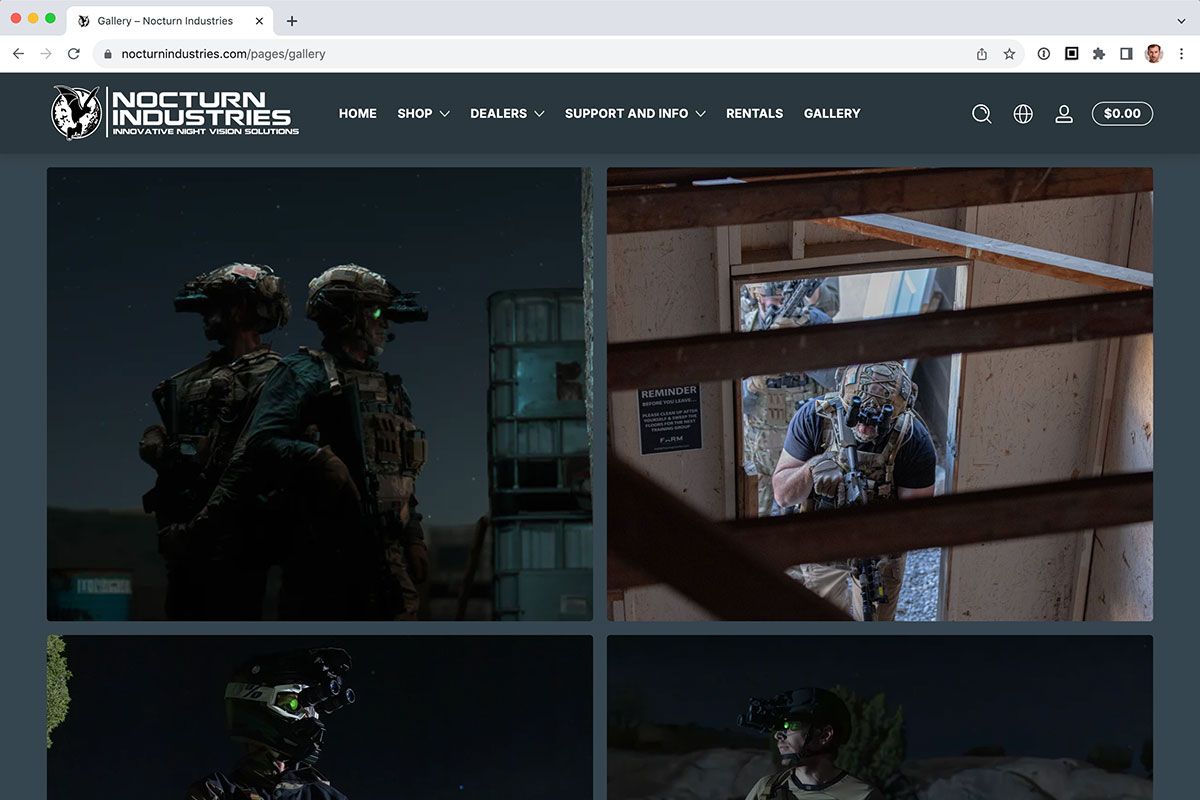Bookmark this page with the star icon
Viewport: 1200px width, 800px height.
(x=1009, y=54)
